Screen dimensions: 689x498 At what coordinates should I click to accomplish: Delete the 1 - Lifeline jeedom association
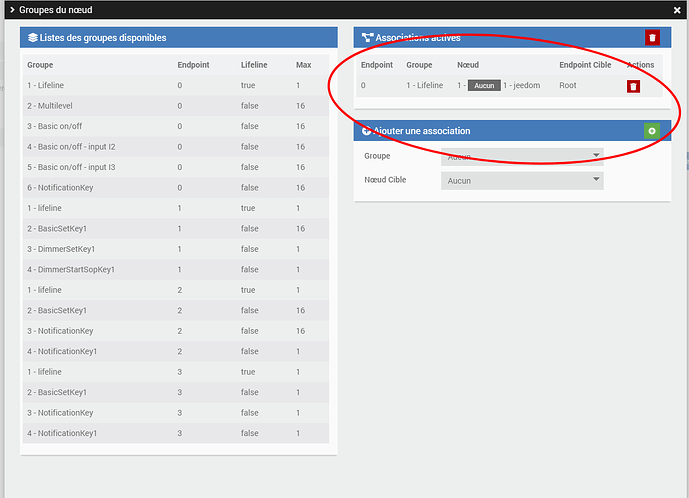633,86
